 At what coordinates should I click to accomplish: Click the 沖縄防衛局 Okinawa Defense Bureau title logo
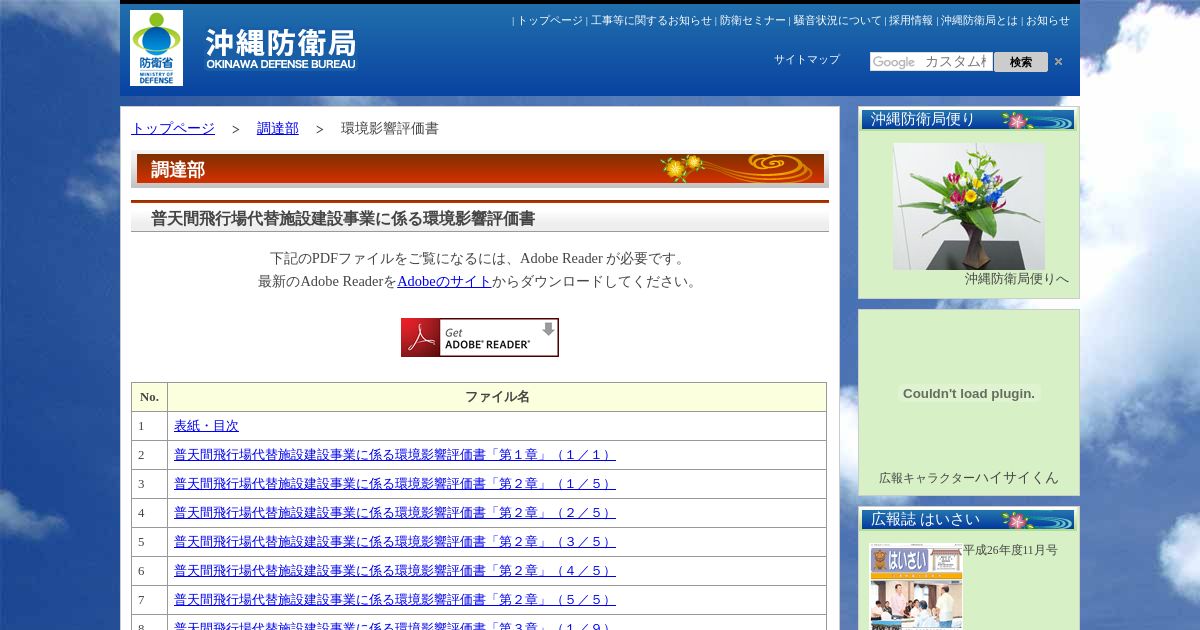pos(281,49)
